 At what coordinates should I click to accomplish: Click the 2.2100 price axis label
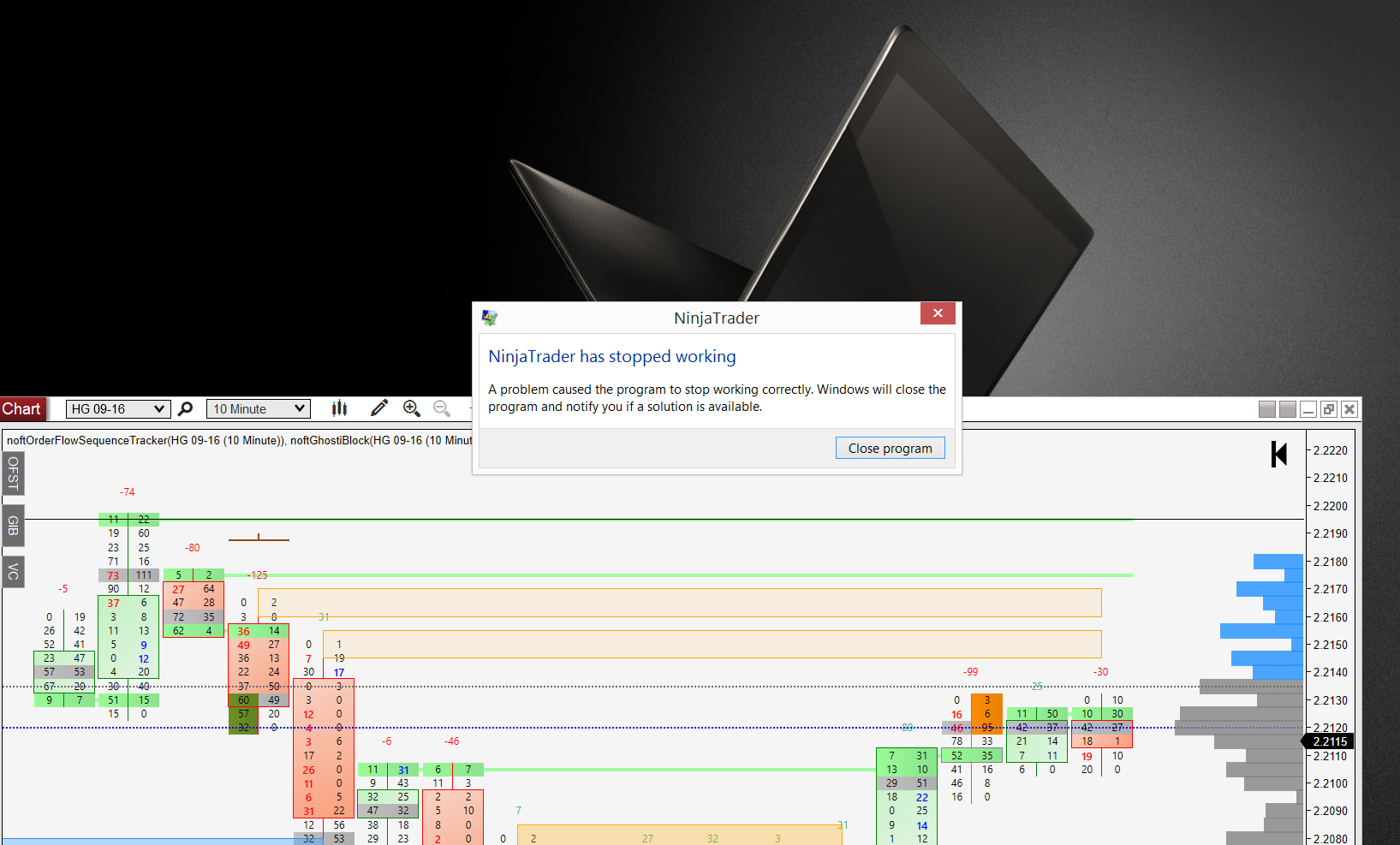pyautogui.click(x=1331, y=783)
